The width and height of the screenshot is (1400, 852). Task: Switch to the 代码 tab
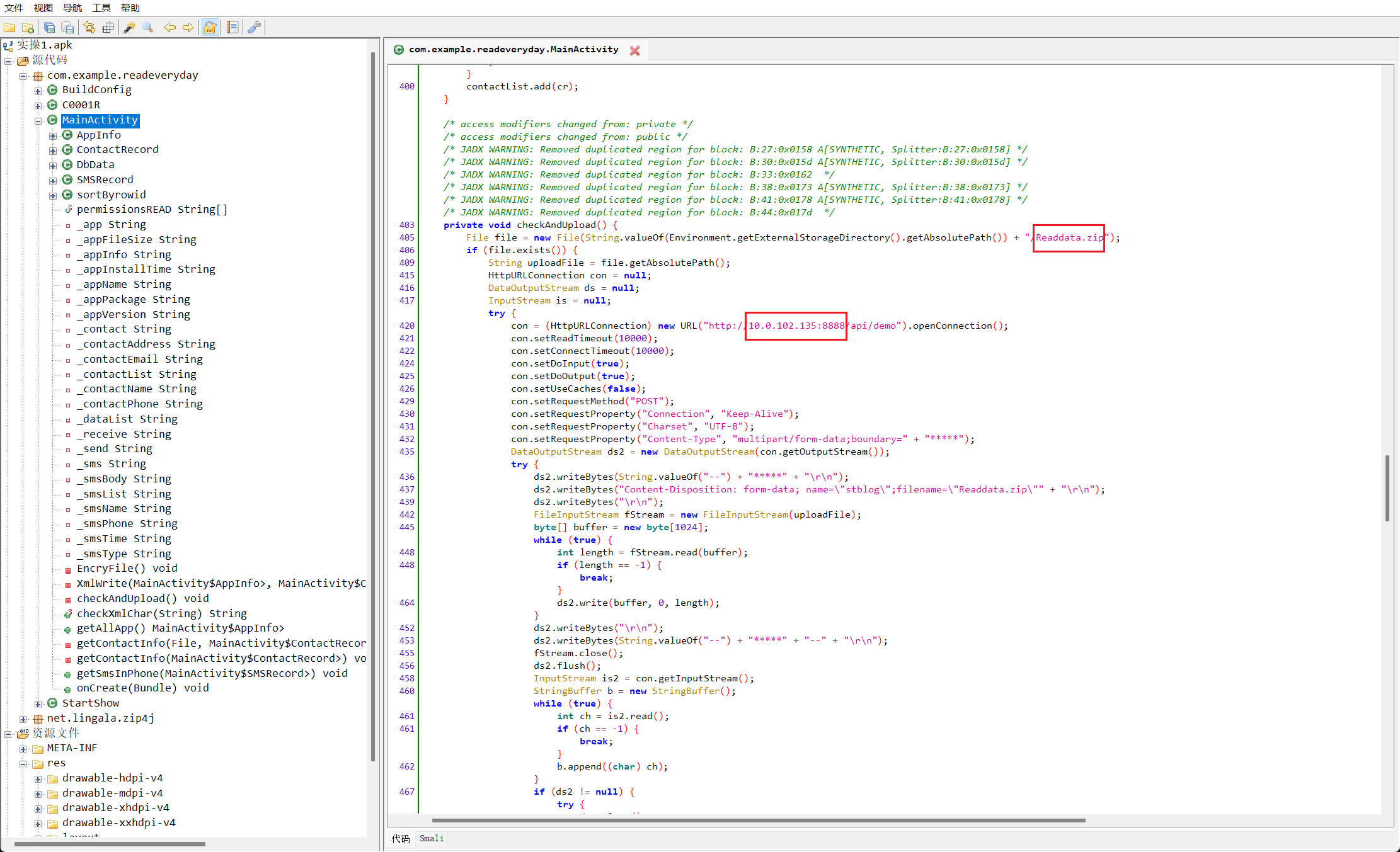pyautogui.click(x=401, y=838)
